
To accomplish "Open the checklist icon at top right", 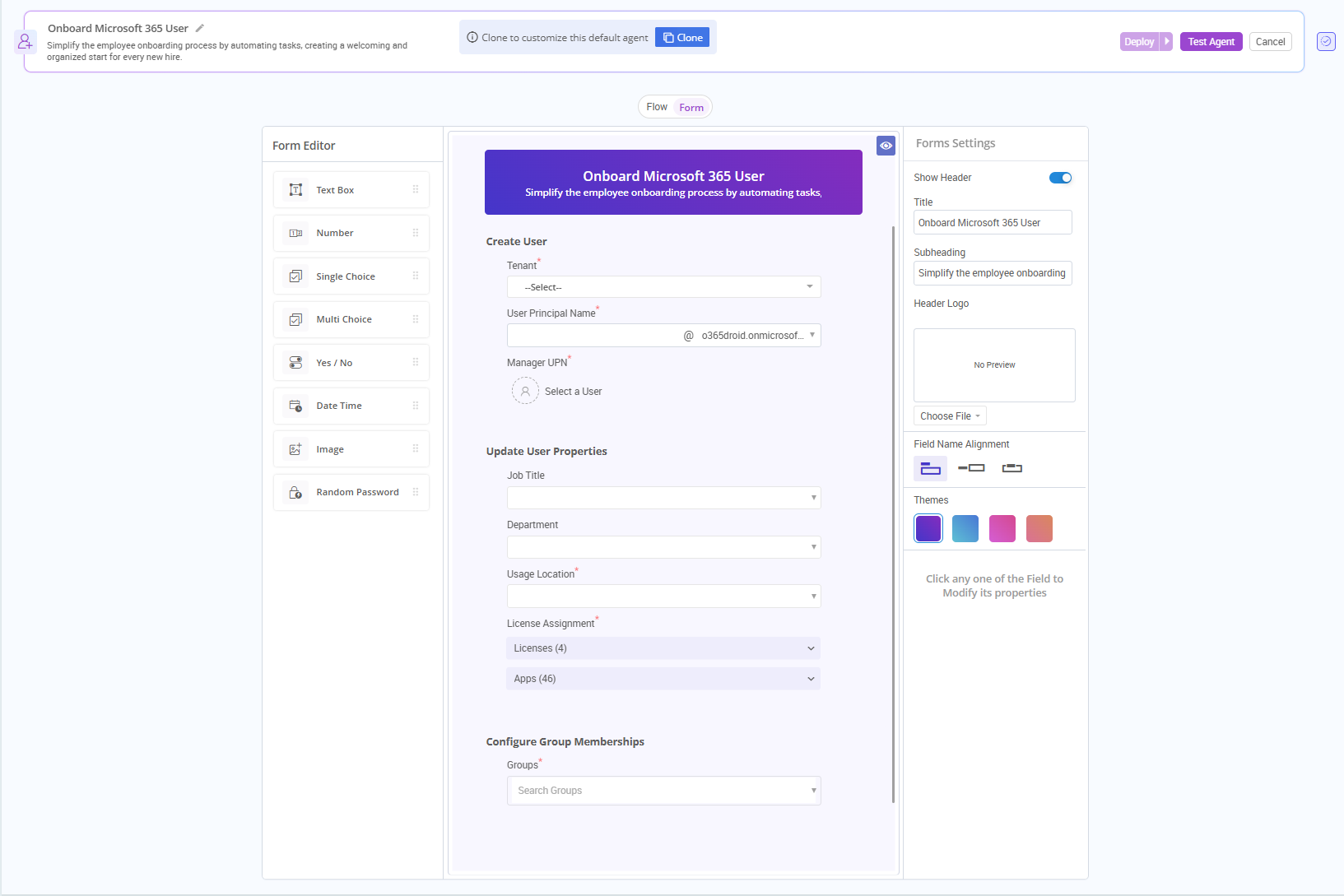I will [x=1326, y=41].
